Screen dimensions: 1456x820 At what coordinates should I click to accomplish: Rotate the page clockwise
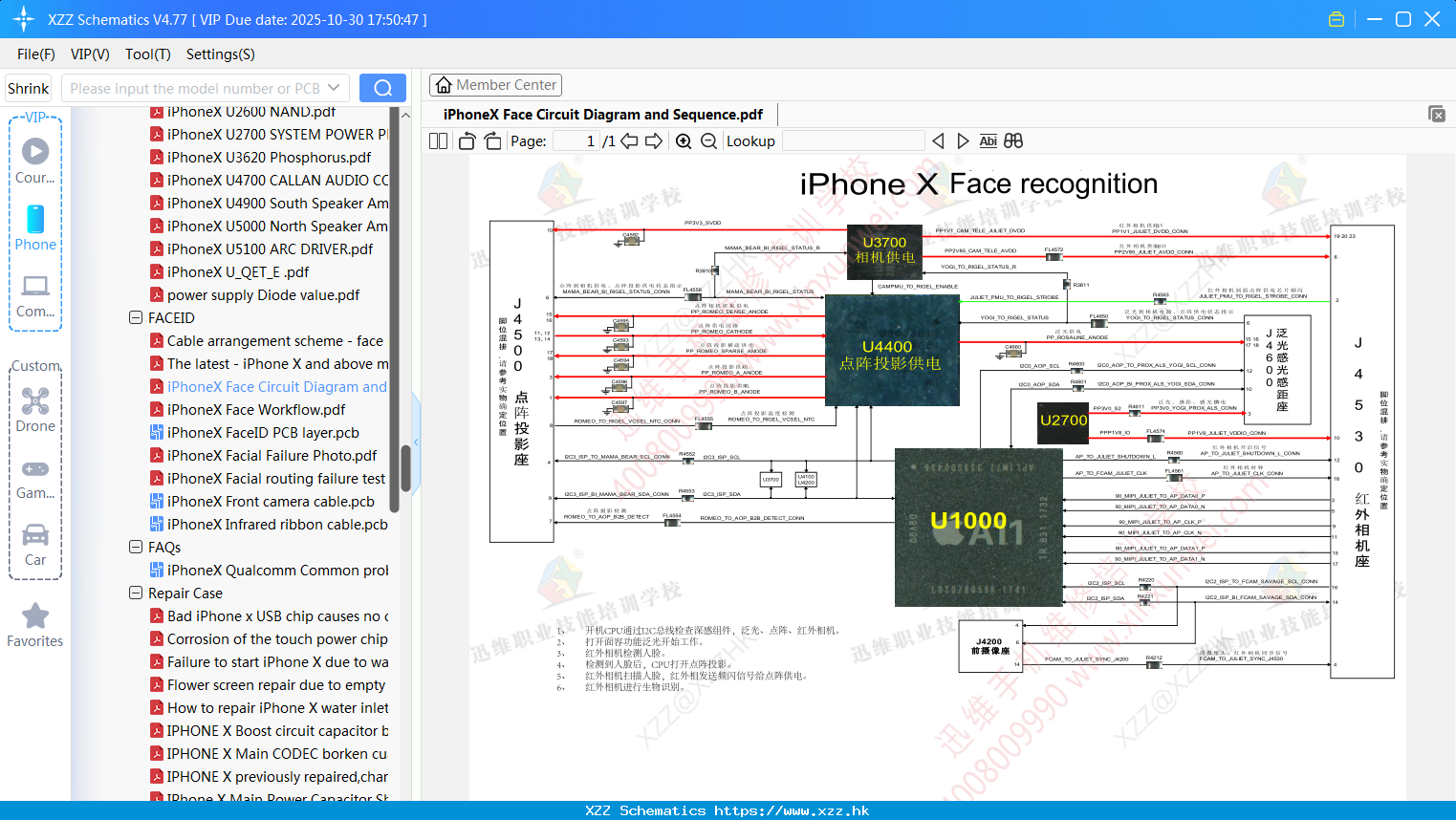click(492, 141)
